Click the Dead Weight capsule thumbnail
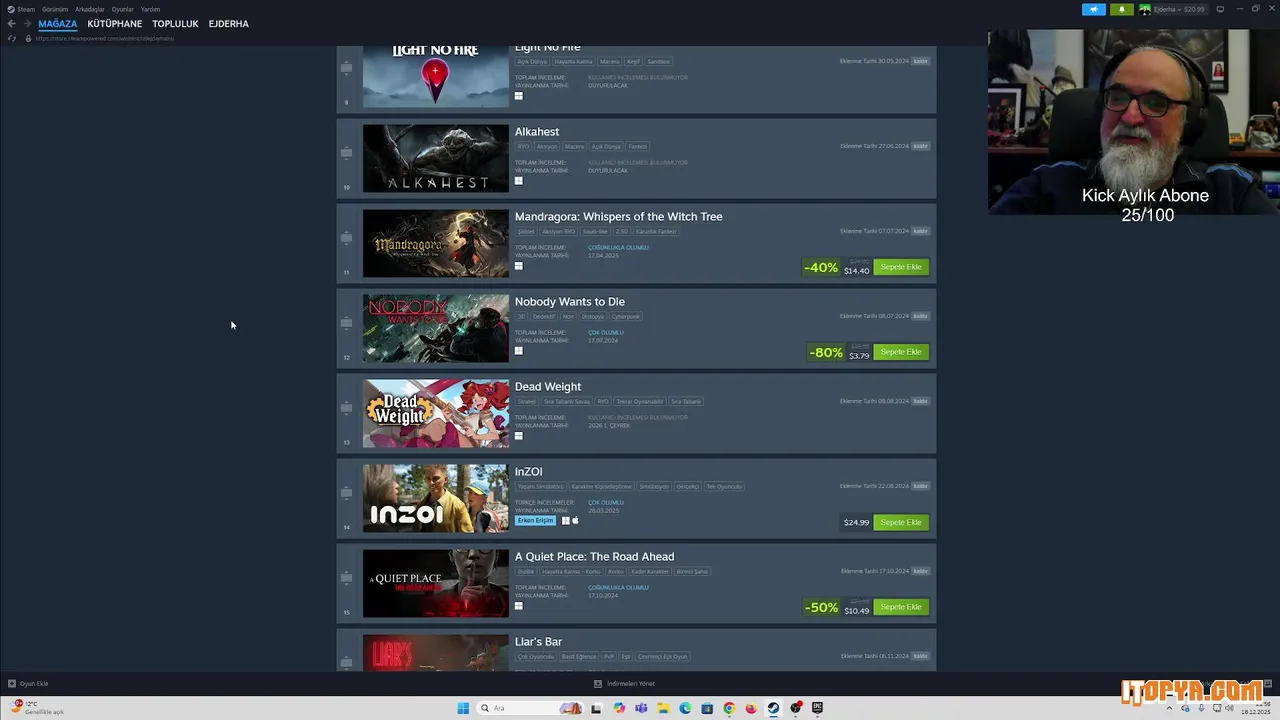The width and height of the screenshot is (1280, 720). tap(436, 413)
